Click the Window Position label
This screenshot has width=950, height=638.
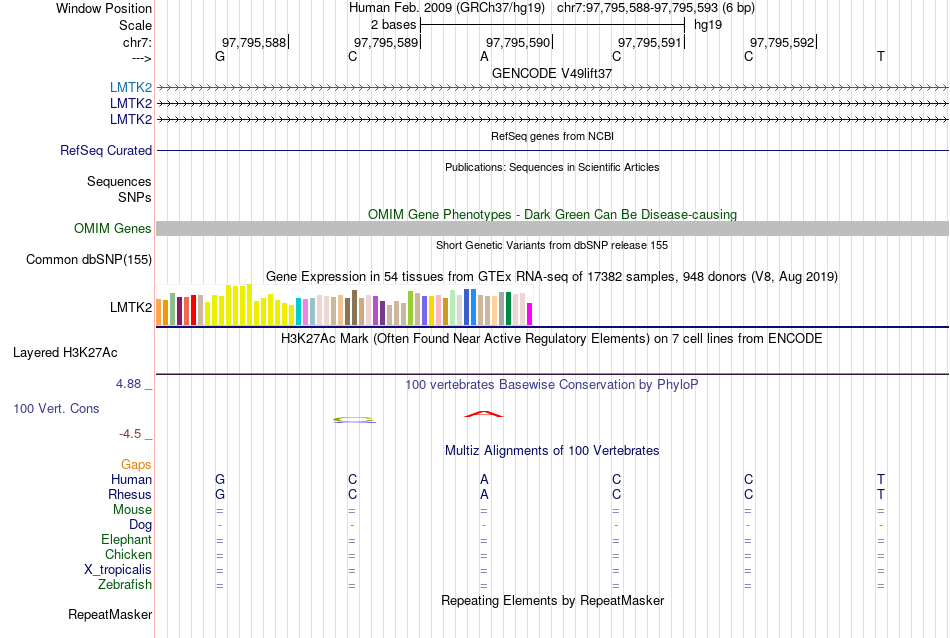(104, 8)
